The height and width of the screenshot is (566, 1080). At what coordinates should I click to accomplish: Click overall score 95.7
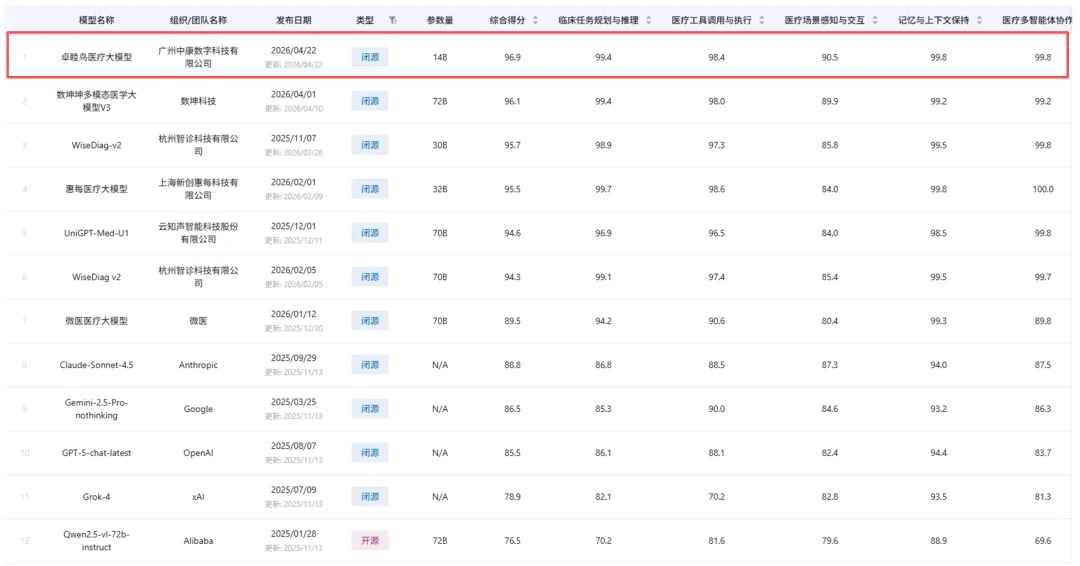point(512,145)
